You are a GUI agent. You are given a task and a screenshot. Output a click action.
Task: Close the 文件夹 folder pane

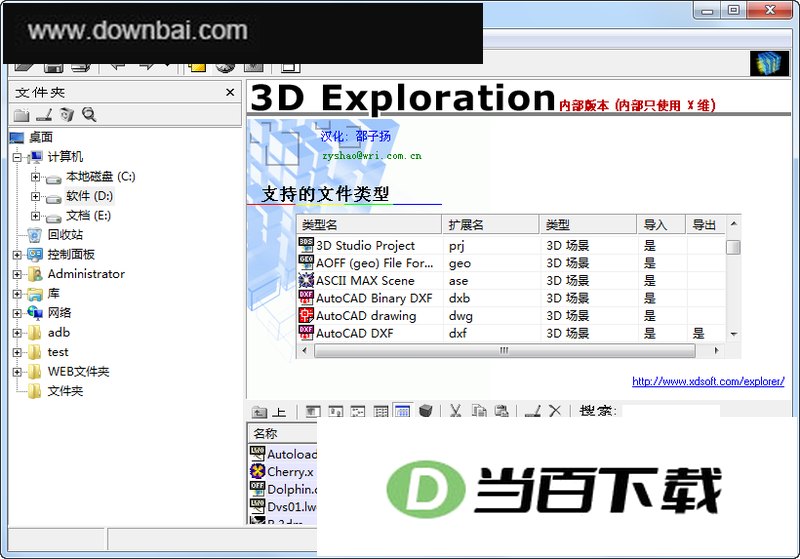point(230,92)
